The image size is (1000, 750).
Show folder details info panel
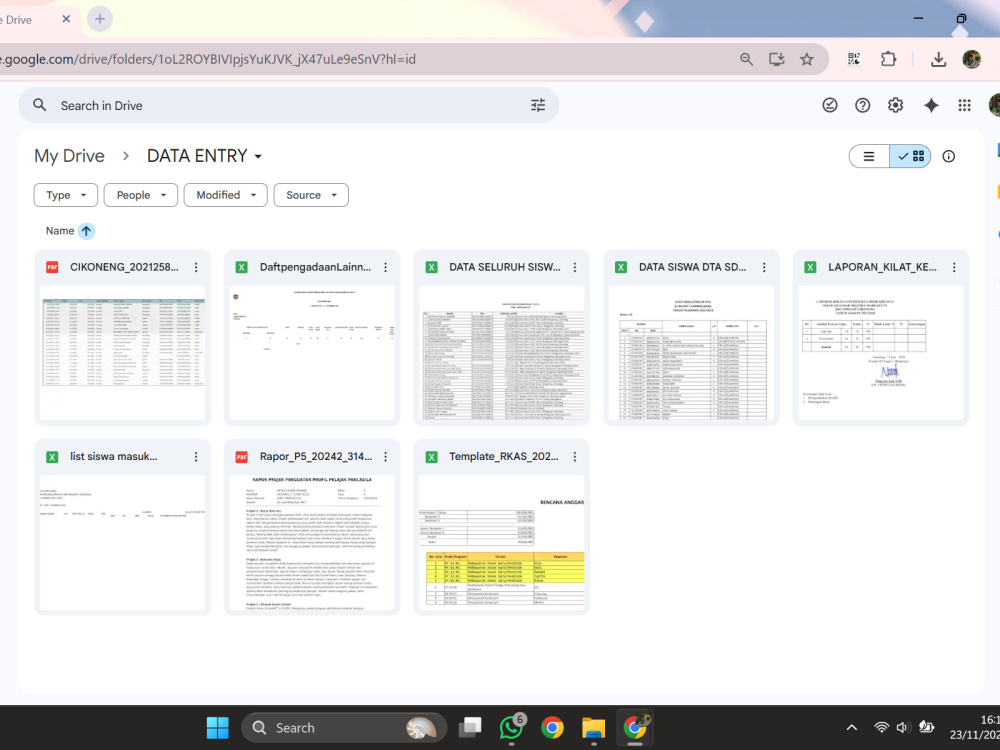click(x=948, y=156)
